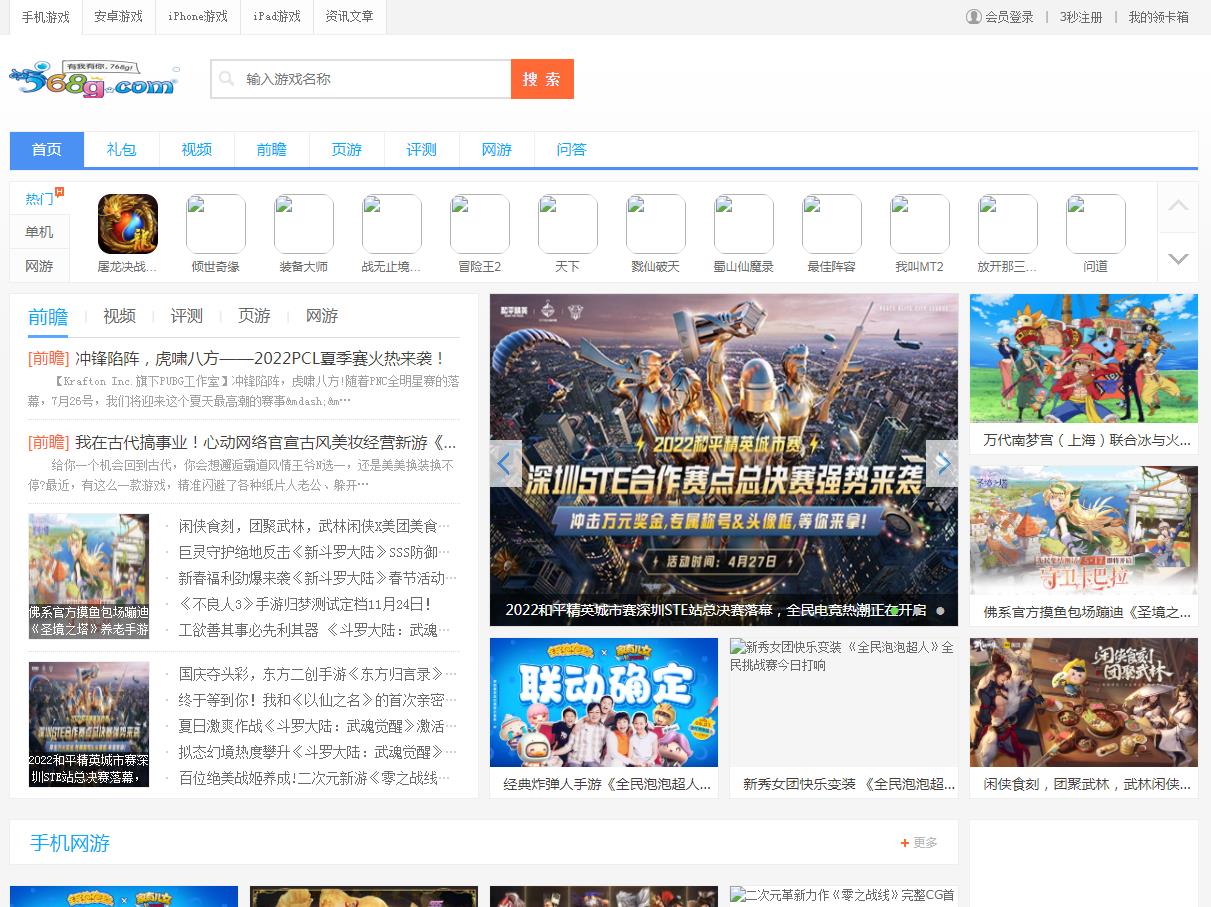Switch news panel to 页游 tab

tap(254, 316)
